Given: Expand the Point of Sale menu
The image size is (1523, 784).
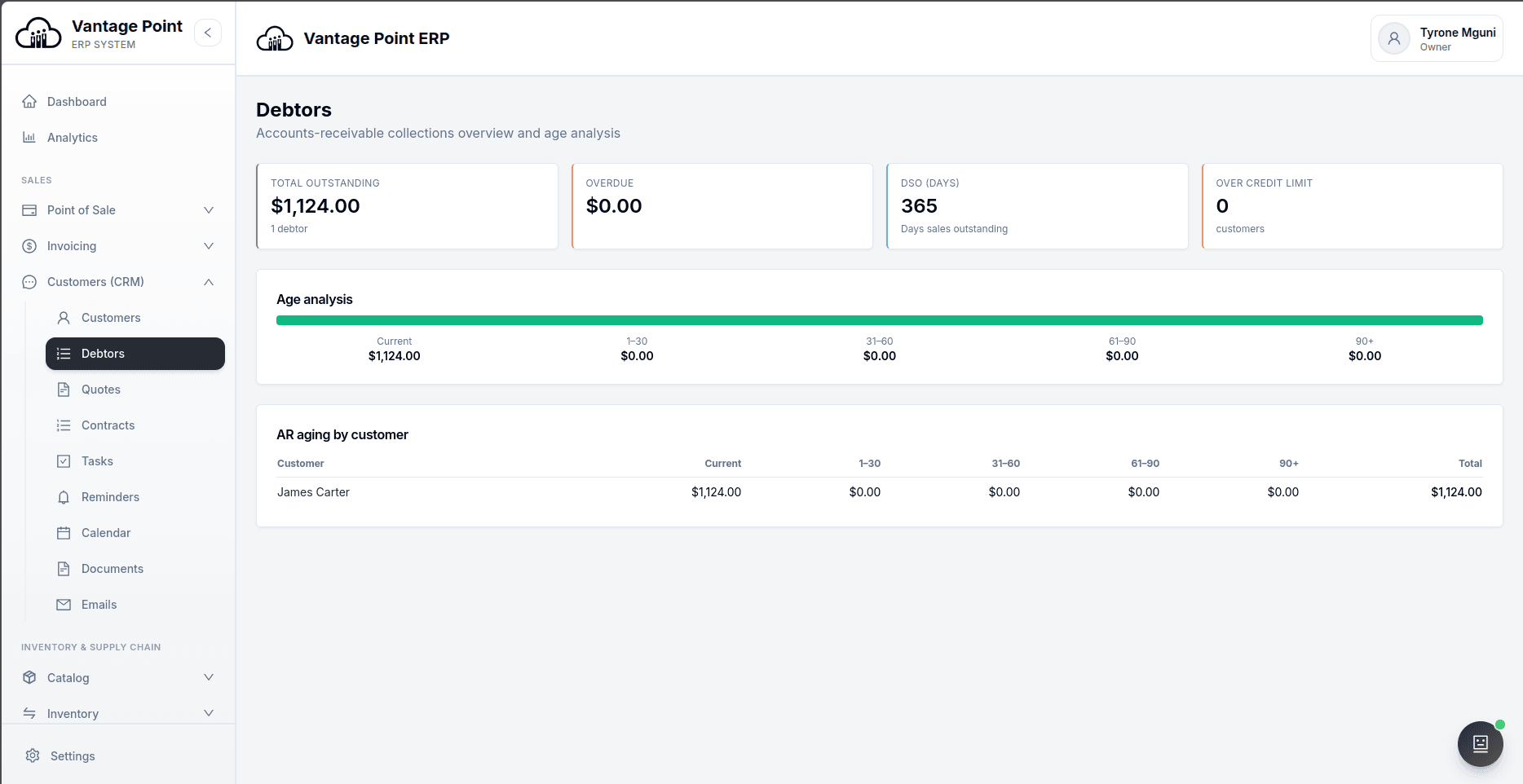Looking at the screenshot, I should [119, 210].
